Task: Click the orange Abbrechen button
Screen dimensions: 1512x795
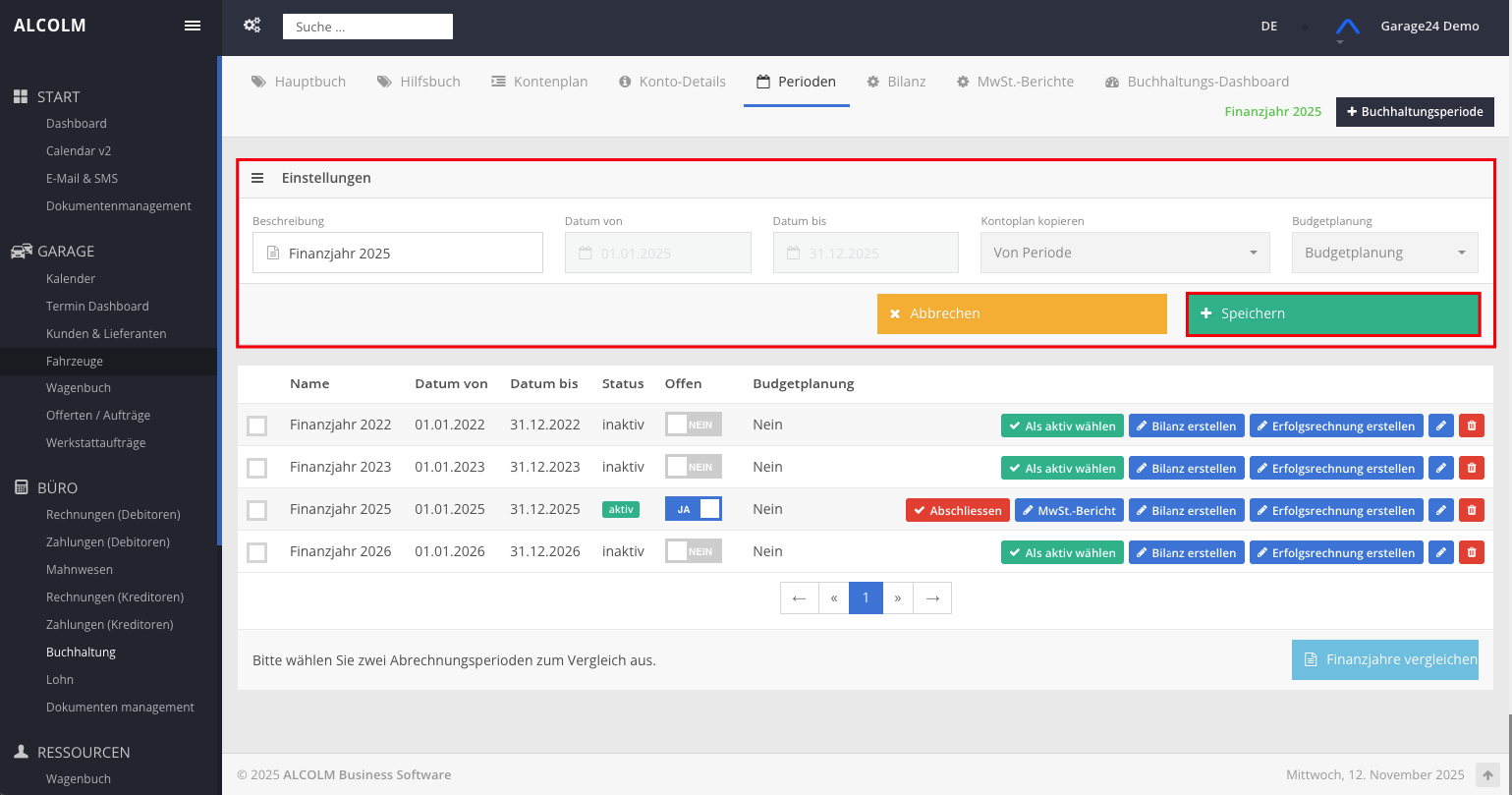Action: pyautogui.click(x=1022, y=313)
